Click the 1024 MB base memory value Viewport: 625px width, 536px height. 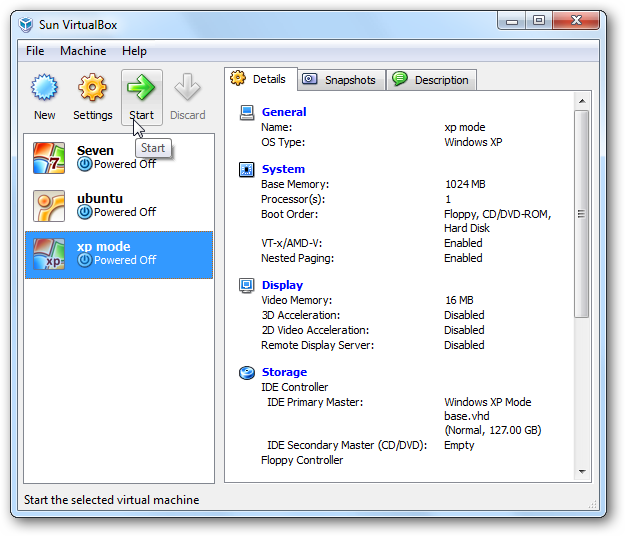pos(465,184)
